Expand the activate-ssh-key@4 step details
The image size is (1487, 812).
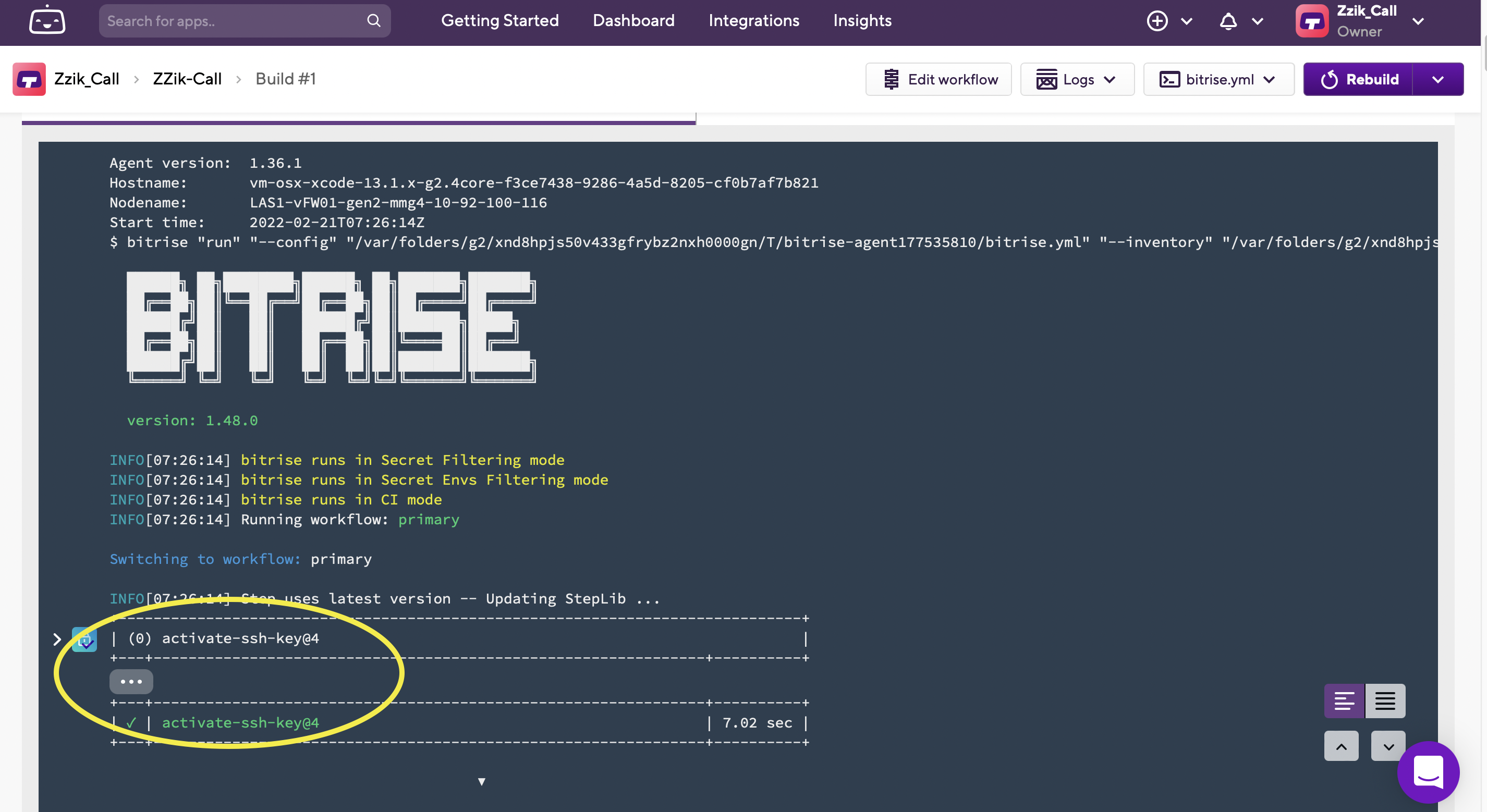[x=56, y=639]
